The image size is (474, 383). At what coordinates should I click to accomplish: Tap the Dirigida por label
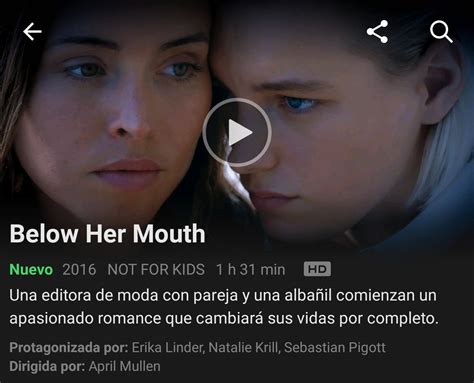47,367
